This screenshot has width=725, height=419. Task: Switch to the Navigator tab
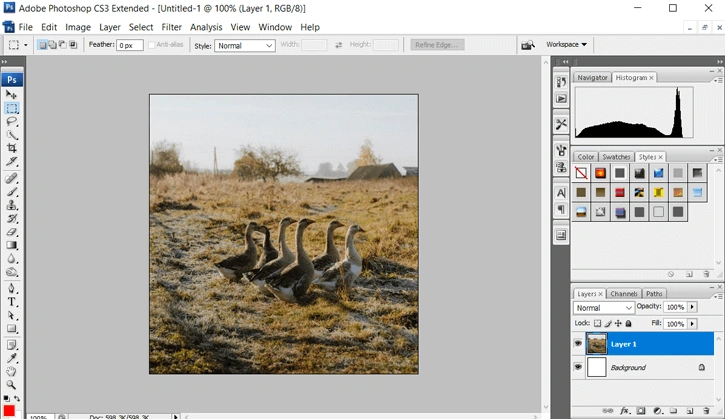(592, 78)
